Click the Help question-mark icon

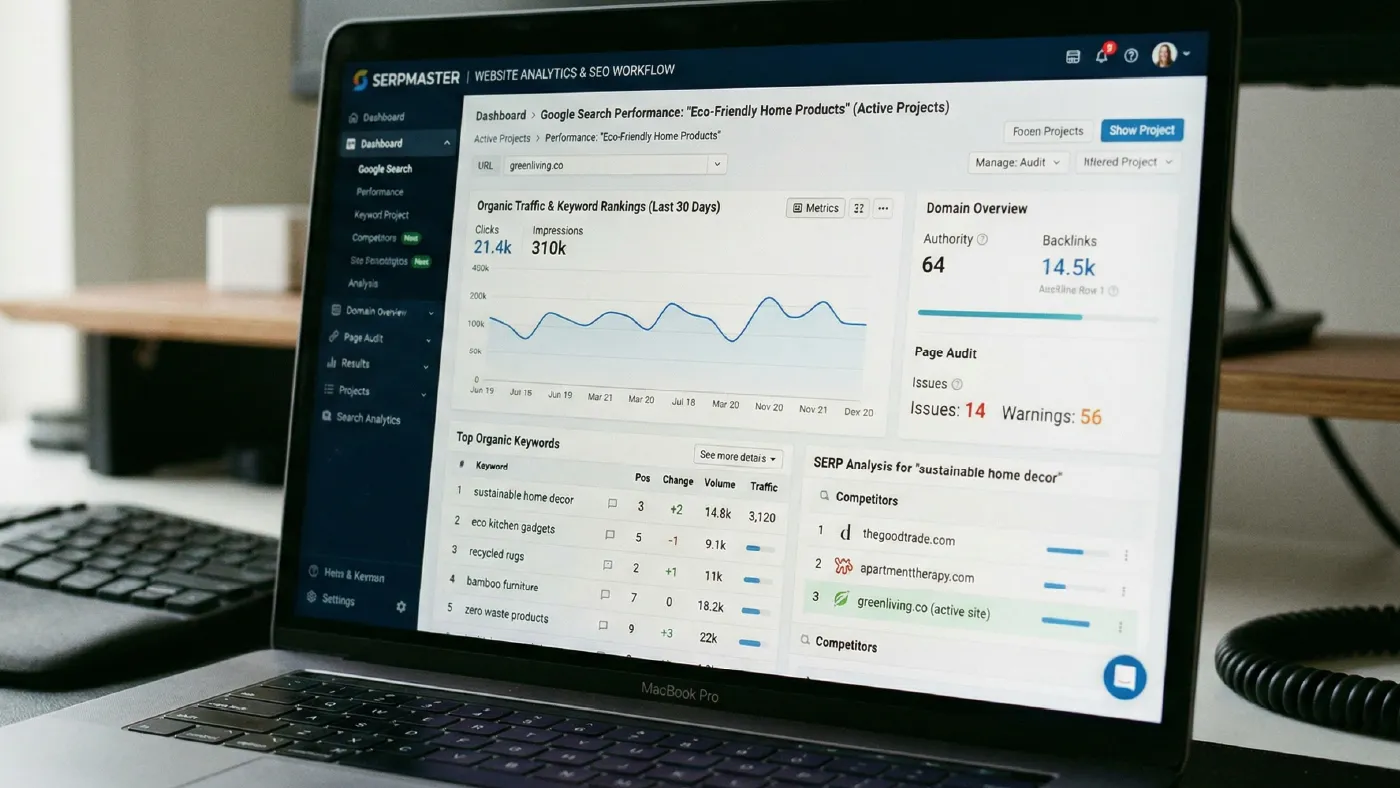coord(1131,55)
